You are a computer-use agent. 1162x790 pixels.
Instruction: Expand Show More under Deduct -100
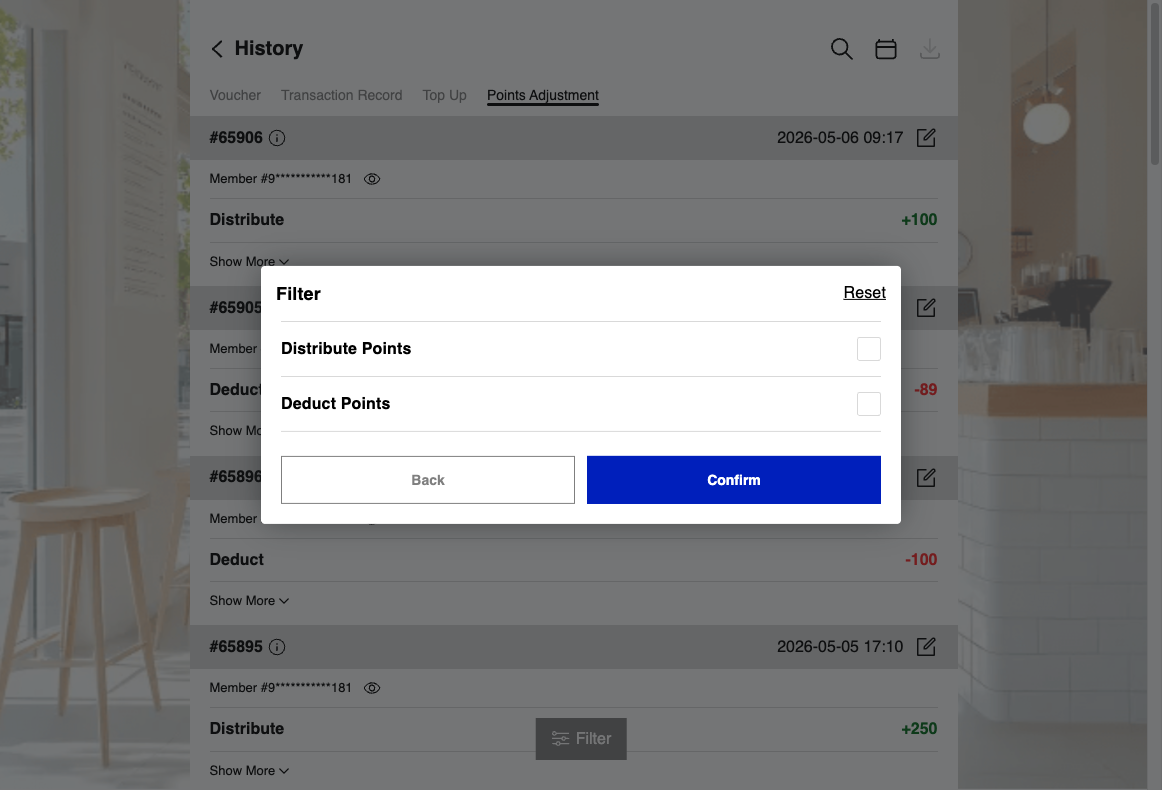[x=249, y=601]
